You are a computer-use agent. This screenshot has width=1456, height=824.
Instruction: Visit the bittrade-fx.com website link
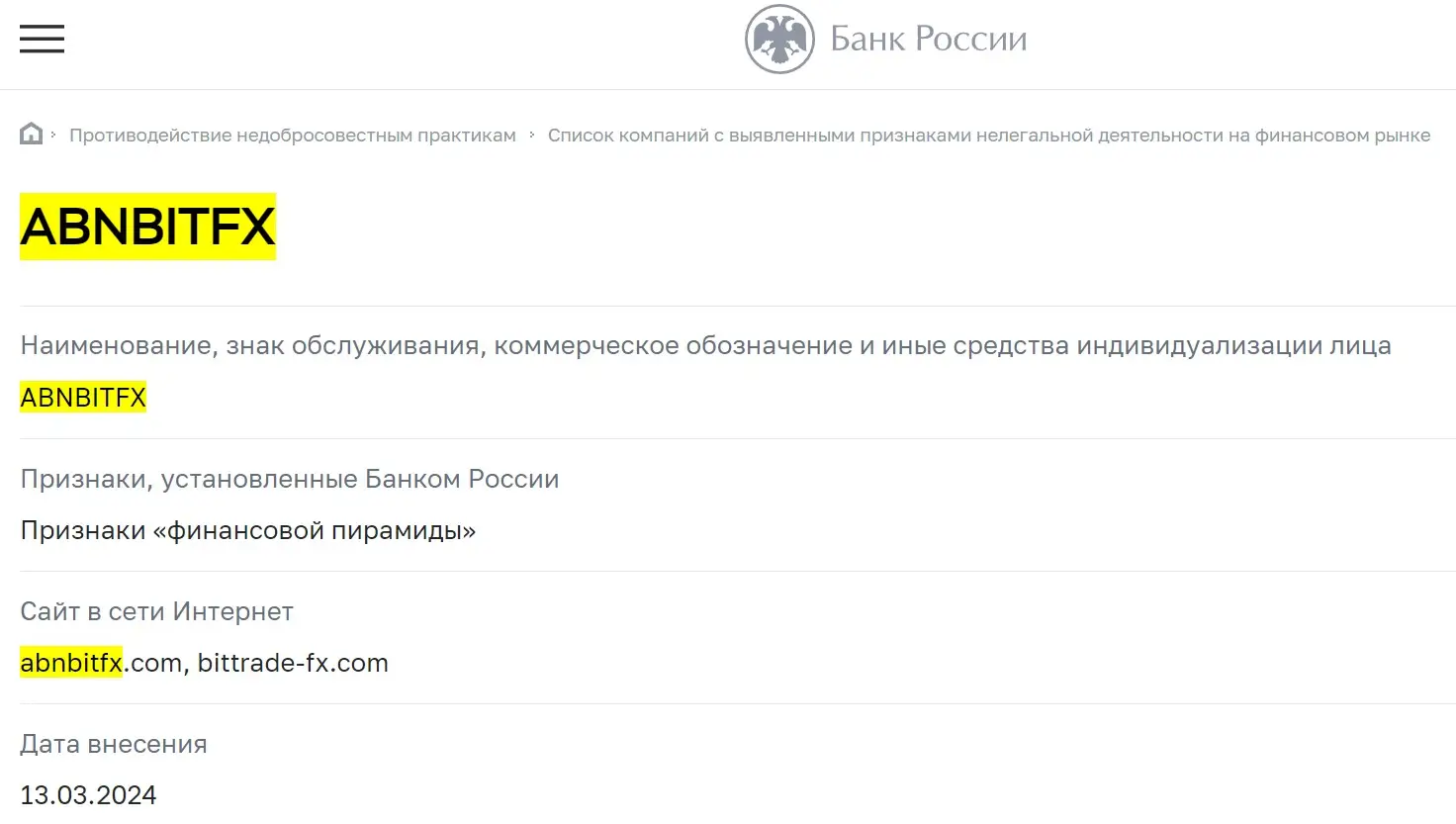coord(291,663)
